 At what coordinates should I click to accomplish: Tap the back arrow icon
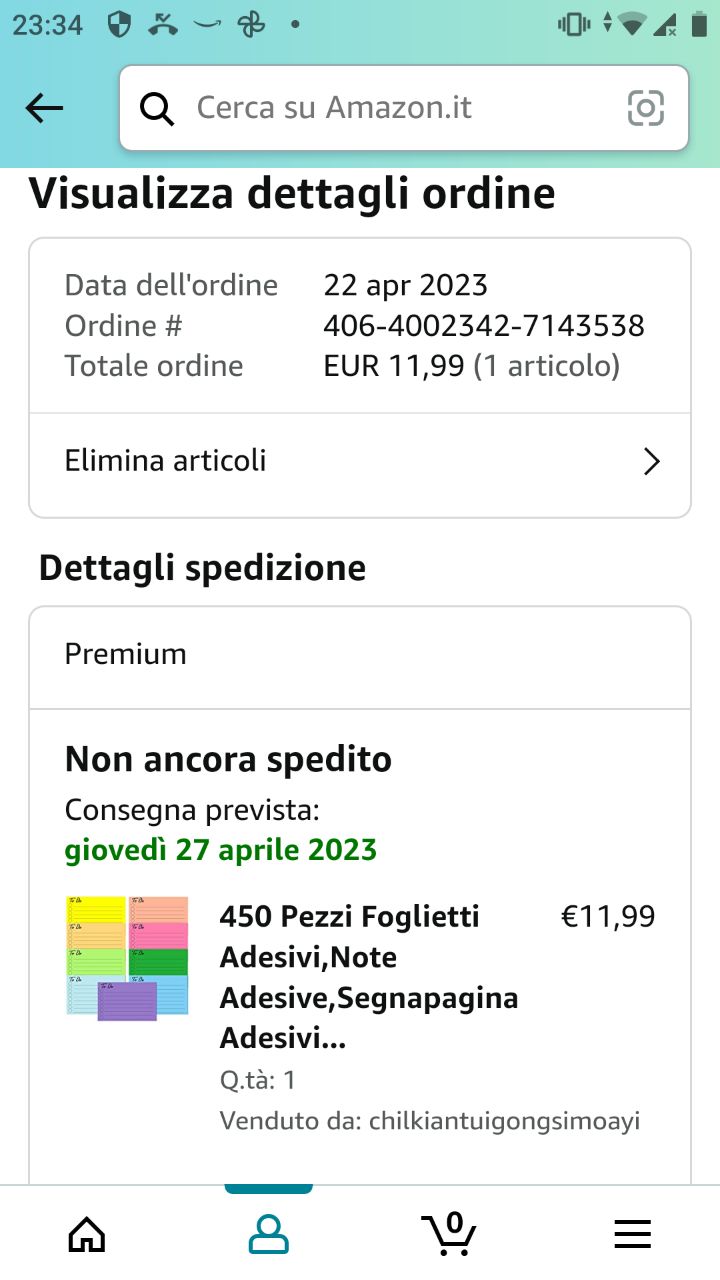coord(44,108)
